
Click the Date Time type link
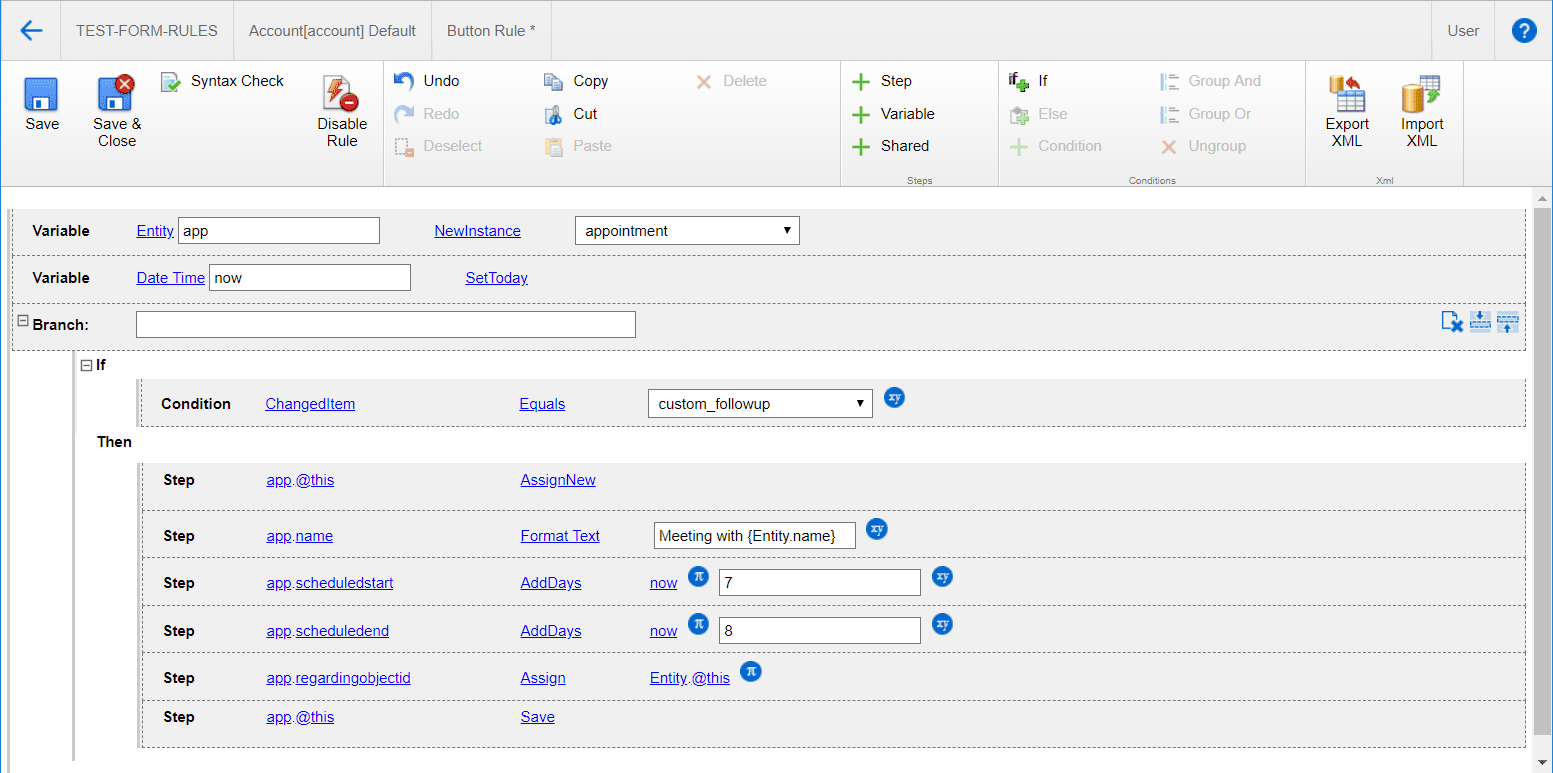(x=170, y=278)
